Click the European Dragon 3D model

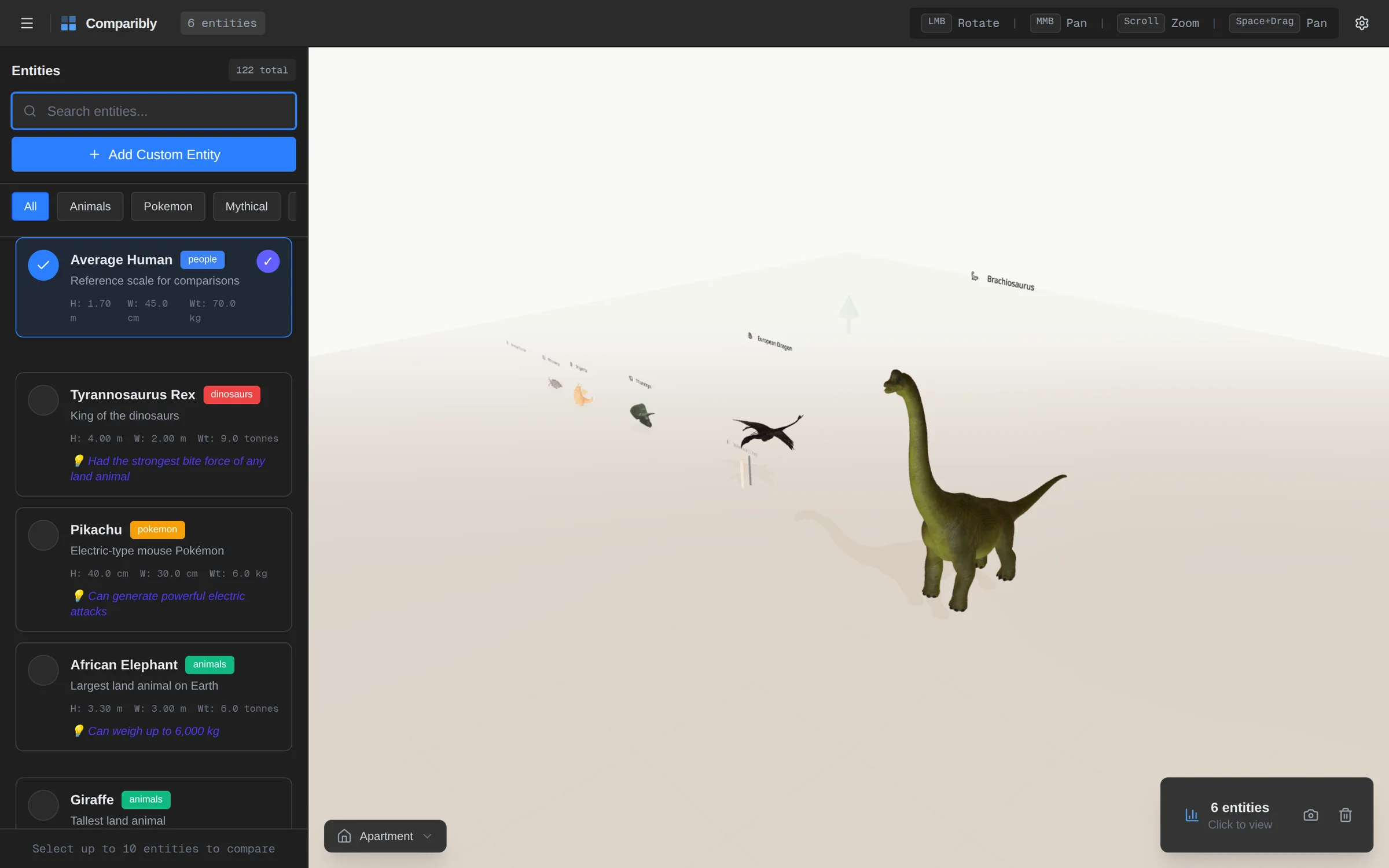tap(769, 431)
